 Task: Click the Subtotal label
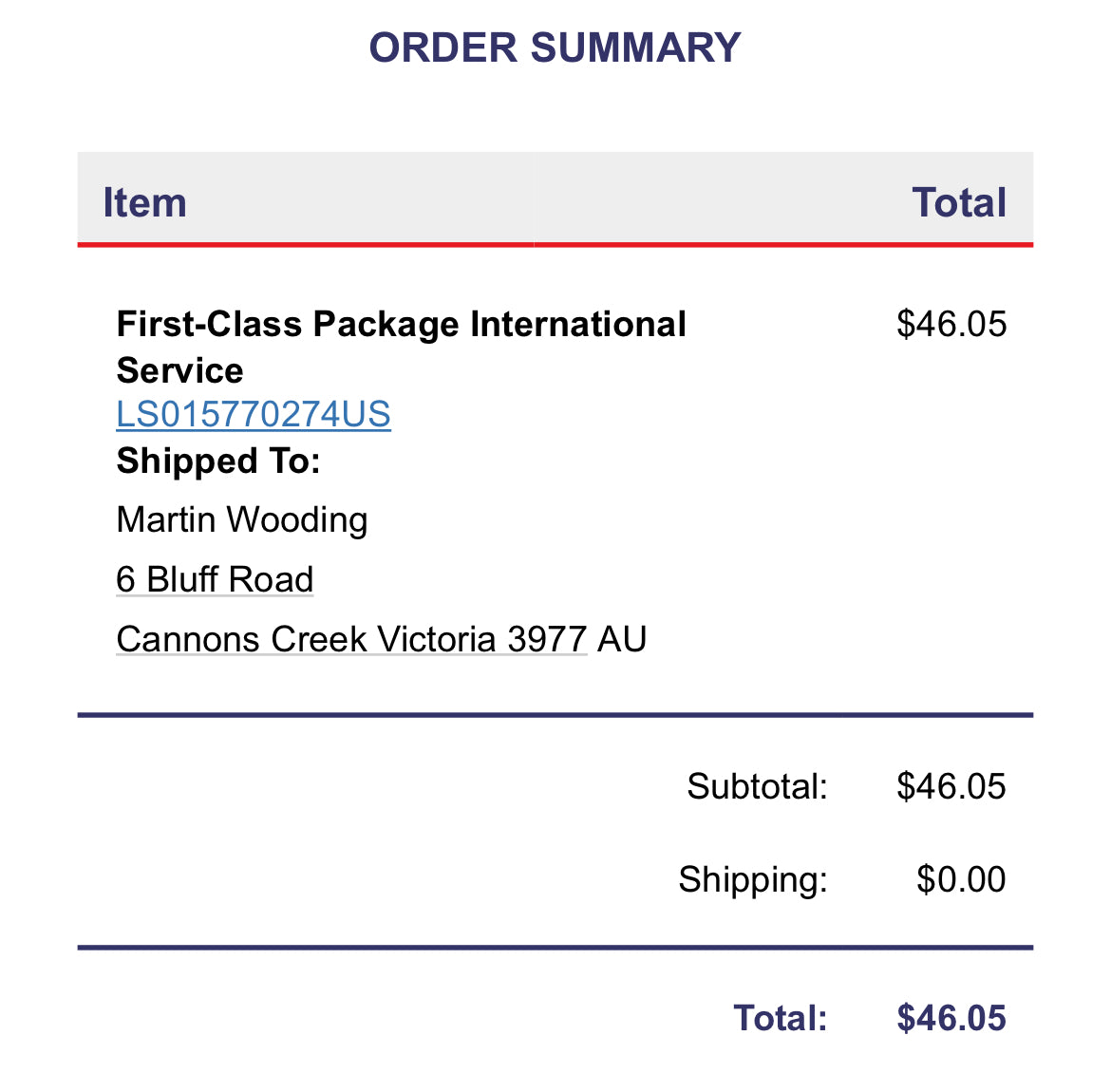(x=758, y=786)
